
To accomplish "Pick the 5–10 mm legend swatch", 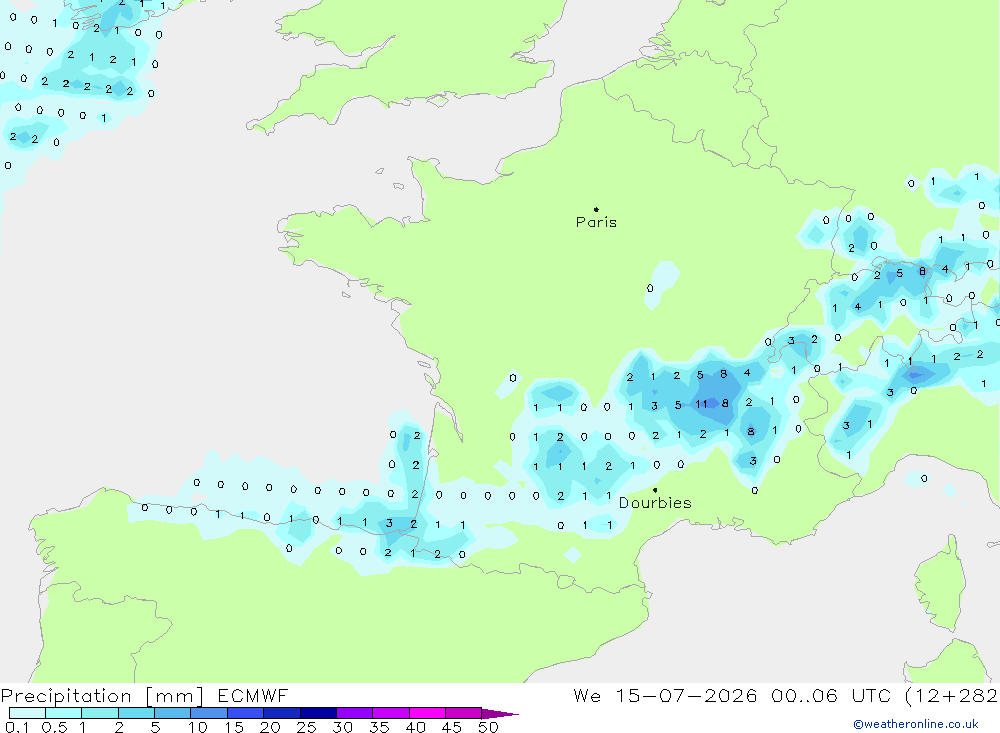I will pos(172,713).
